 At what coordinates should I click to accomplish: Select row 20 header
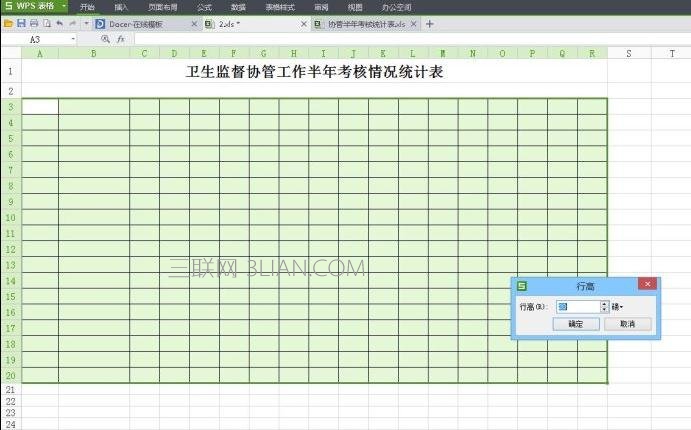pyautogui.click(x=11, y=375)
